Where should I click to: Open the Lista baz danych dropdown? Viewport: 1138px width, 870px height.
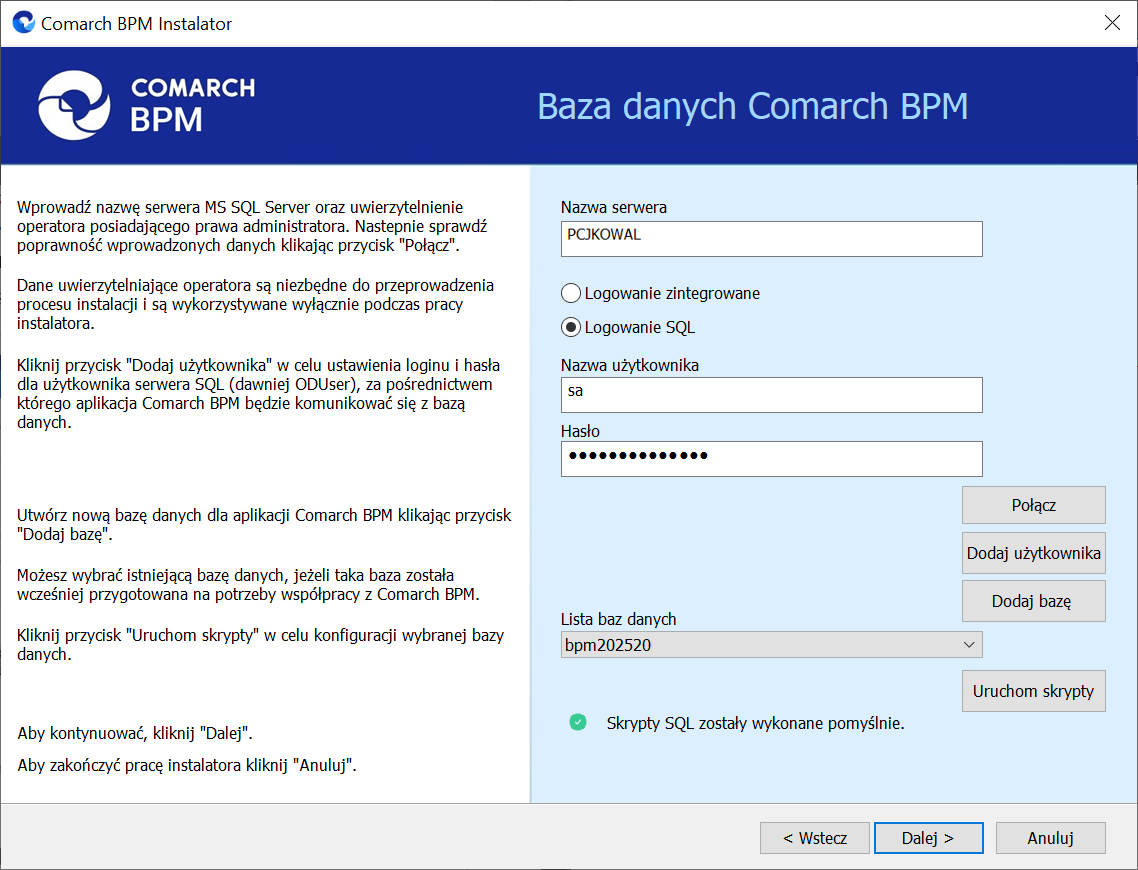(x=771, y=644)
